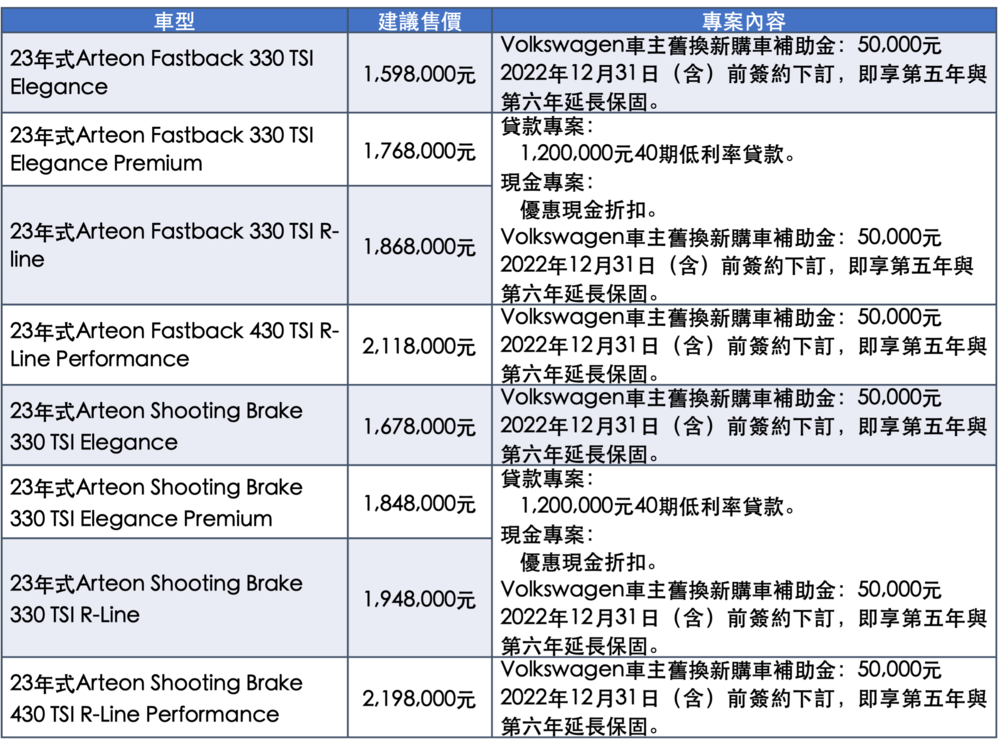Viewport: 1000px width, 752px height.
Task: Select the 優惠現金折扣 line in the Shooting Brake offer cell
Action: [589, 562]
